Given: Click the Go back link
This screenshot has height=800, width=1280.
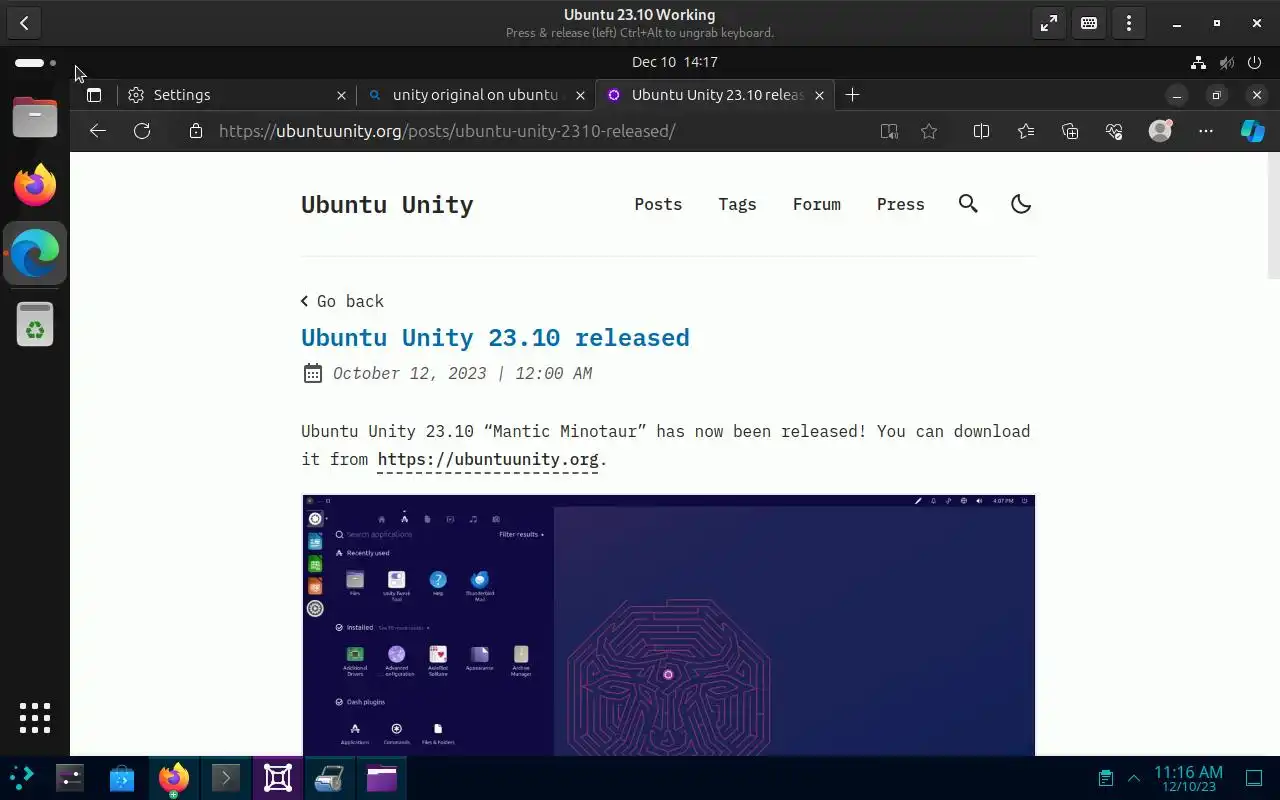Looking at the screenshot, I should [342, 301].
